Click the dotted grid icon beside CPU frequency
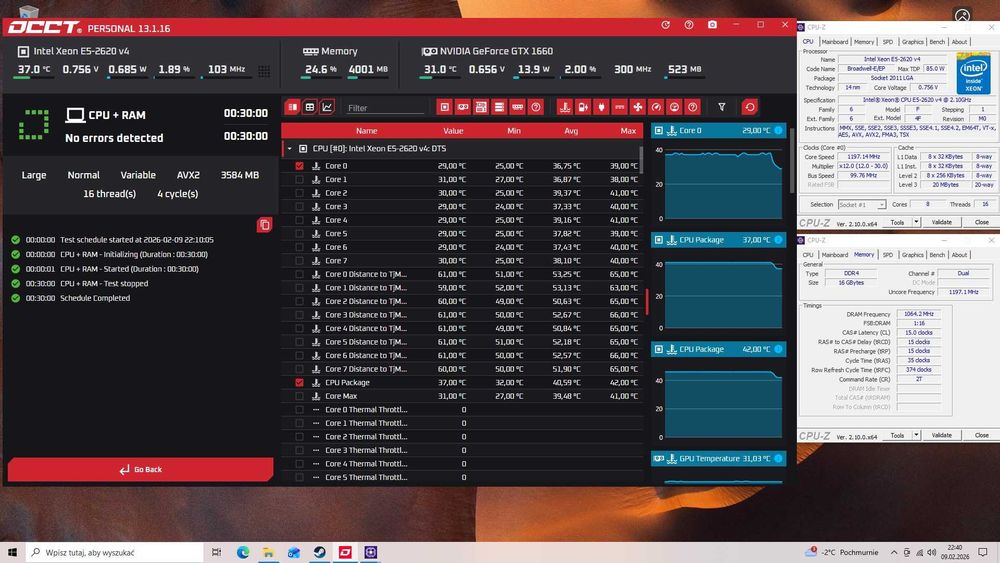This screenshot has height=563, width=1000. coord(264,71)
